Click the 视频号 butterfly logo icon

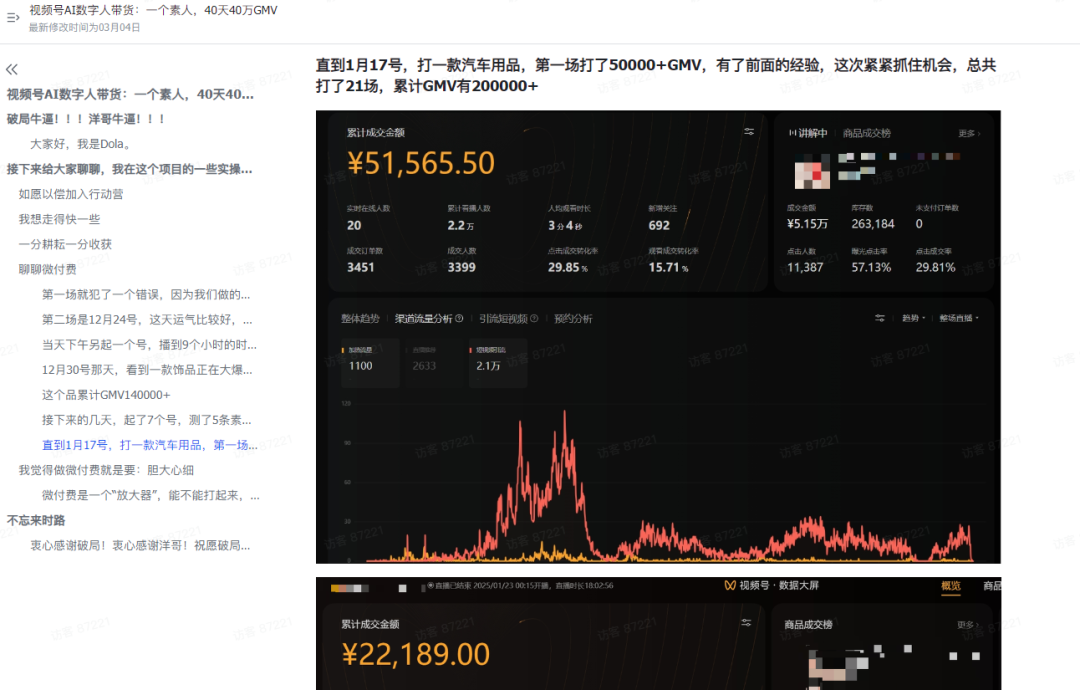point(730,586)
